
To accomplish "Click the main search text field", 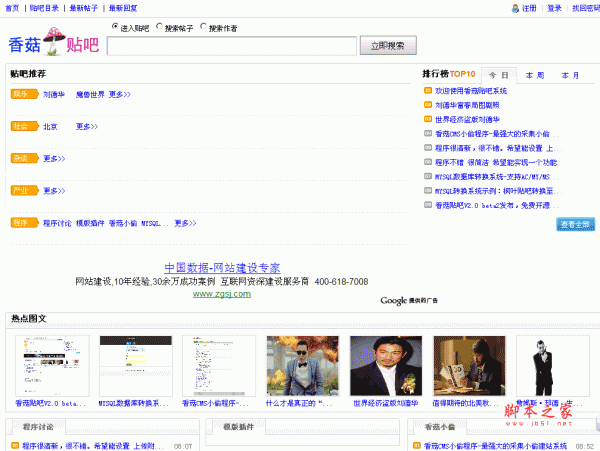I will (x=232, y=46).
